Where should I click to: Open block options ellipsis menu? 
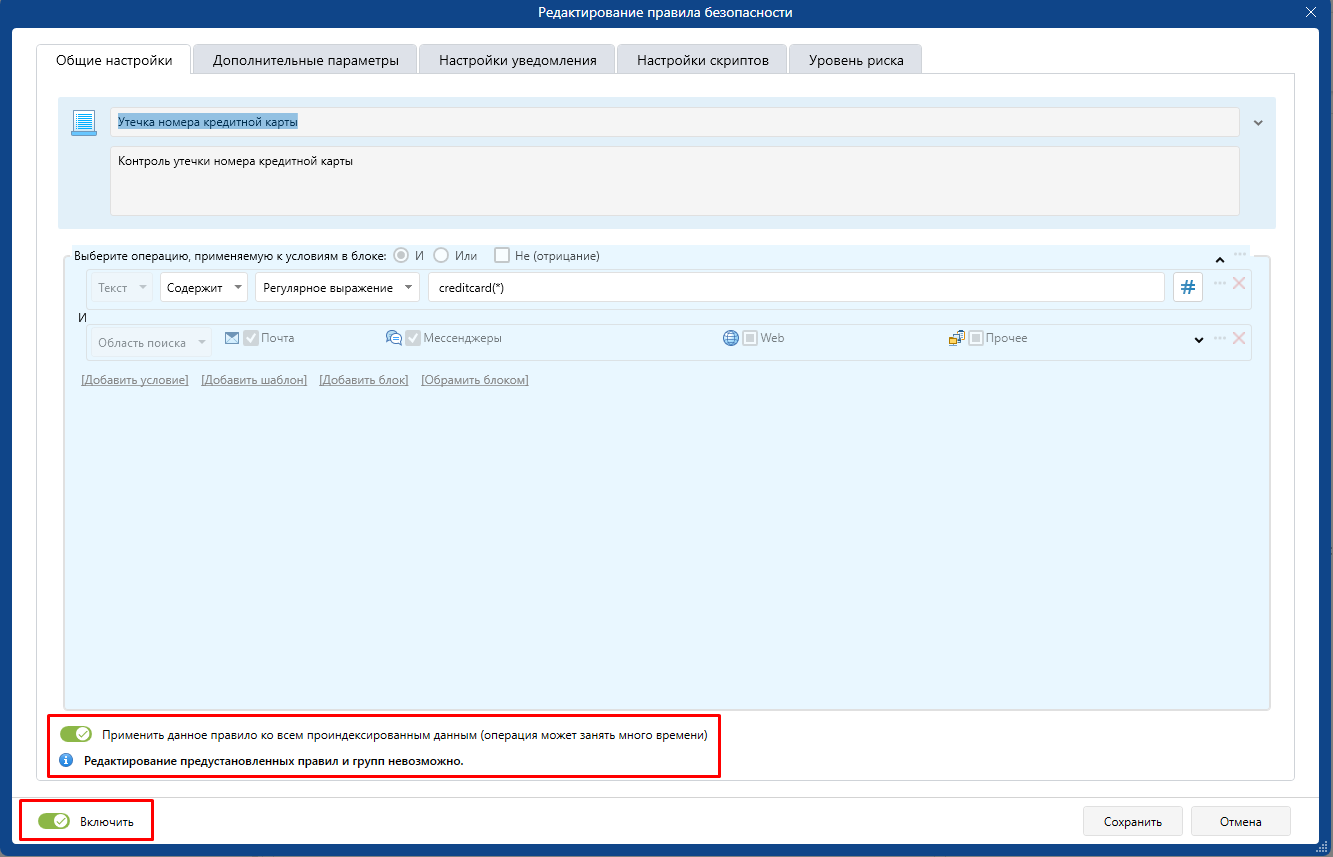(1240, 254)
